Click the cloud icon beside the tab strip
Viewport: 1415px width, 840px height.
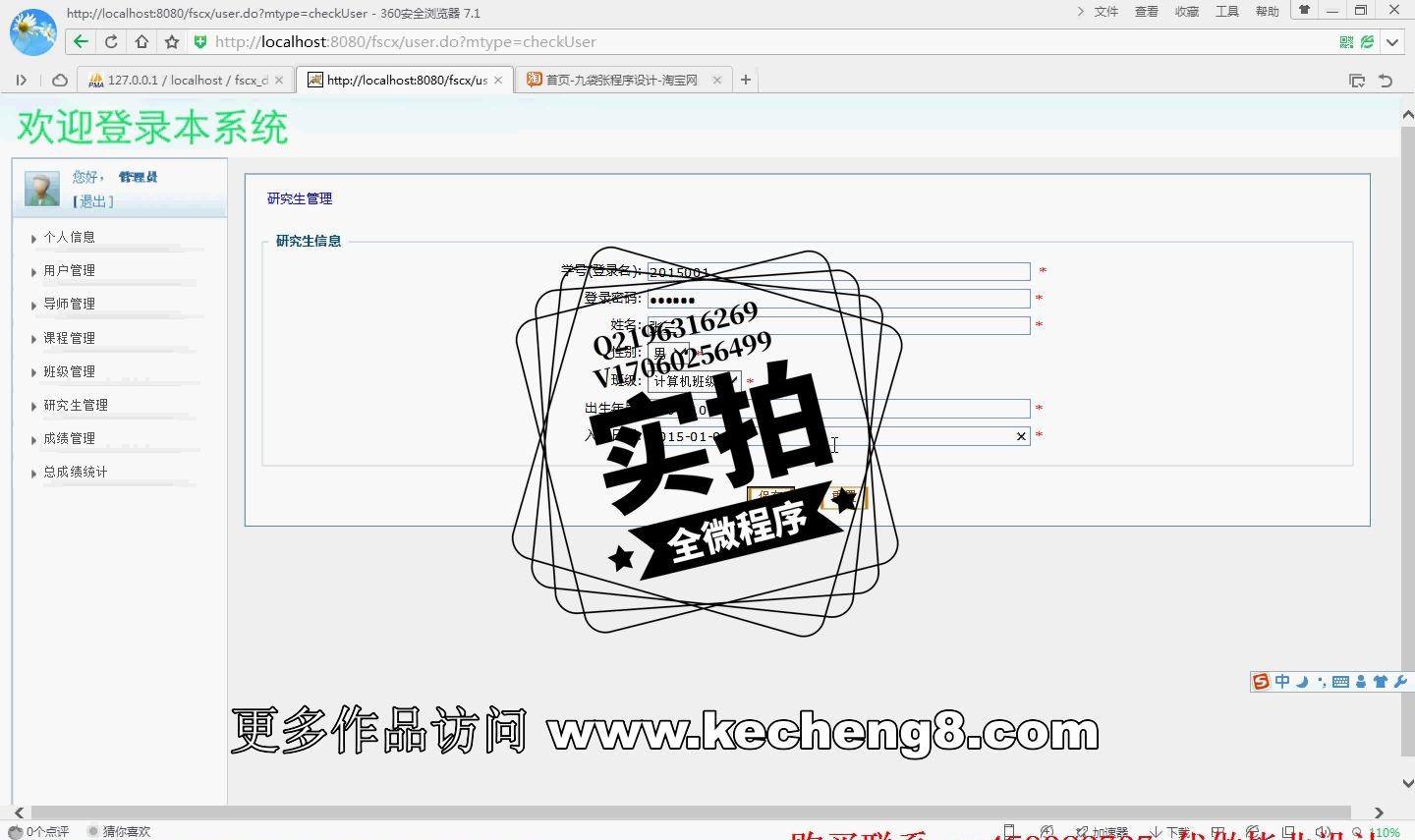tap(60, 80)
